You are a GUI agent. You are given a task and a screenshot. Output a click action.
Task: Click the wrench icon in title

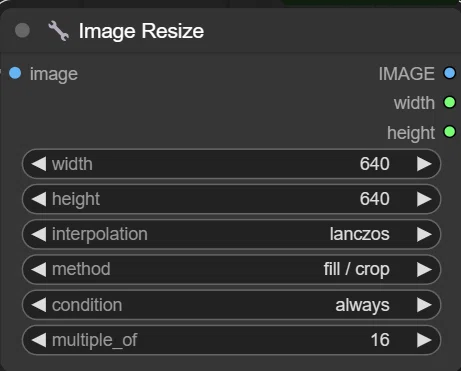pos(58,31)
